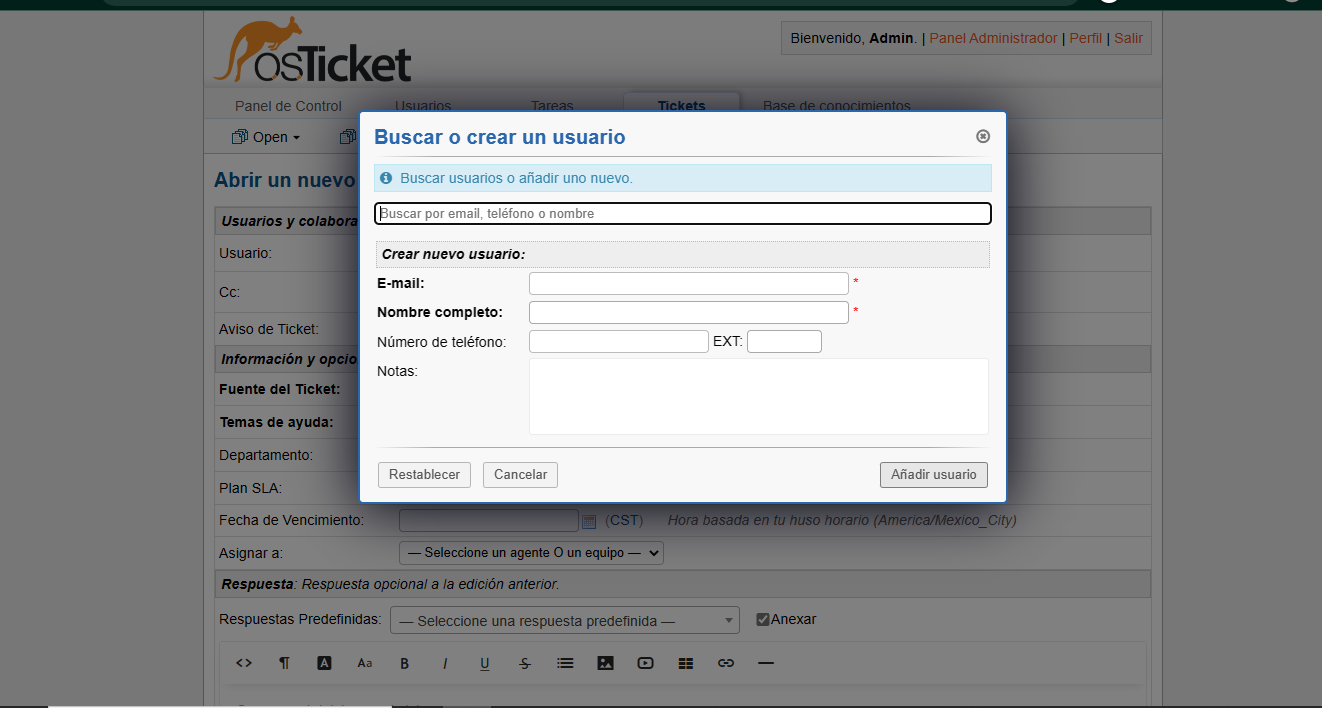
Task: Close the user search dialog with X icon
Action: point(982,137)
